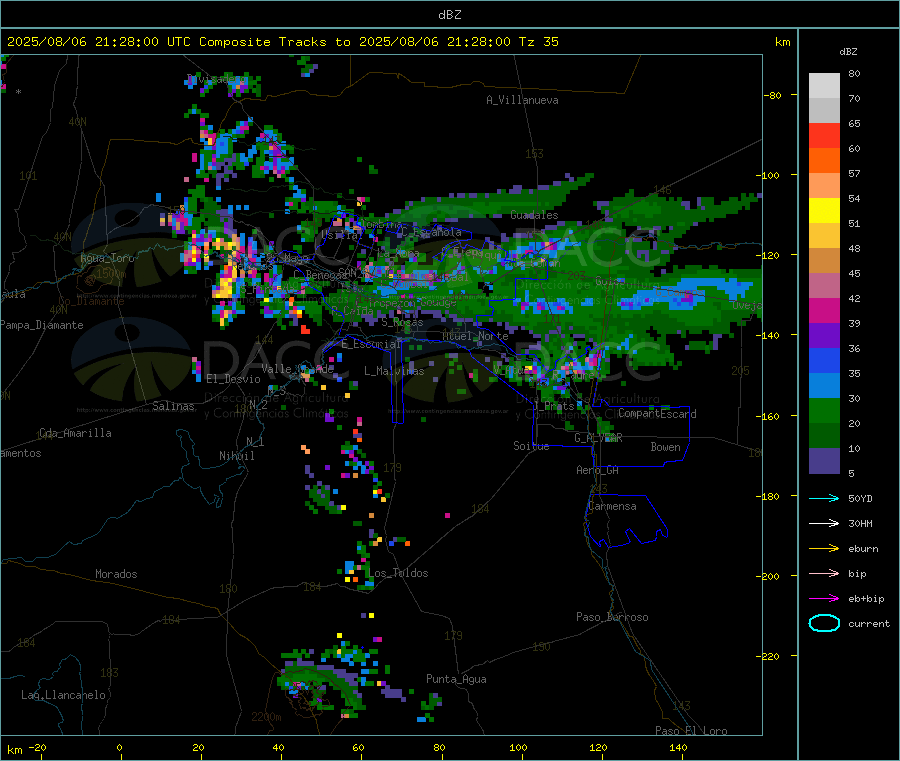Image resolution: width=900 pixels, height=761 pixels.
Task: Pick the gray swatch between 70 and 65
Action: tap(824, 111)
